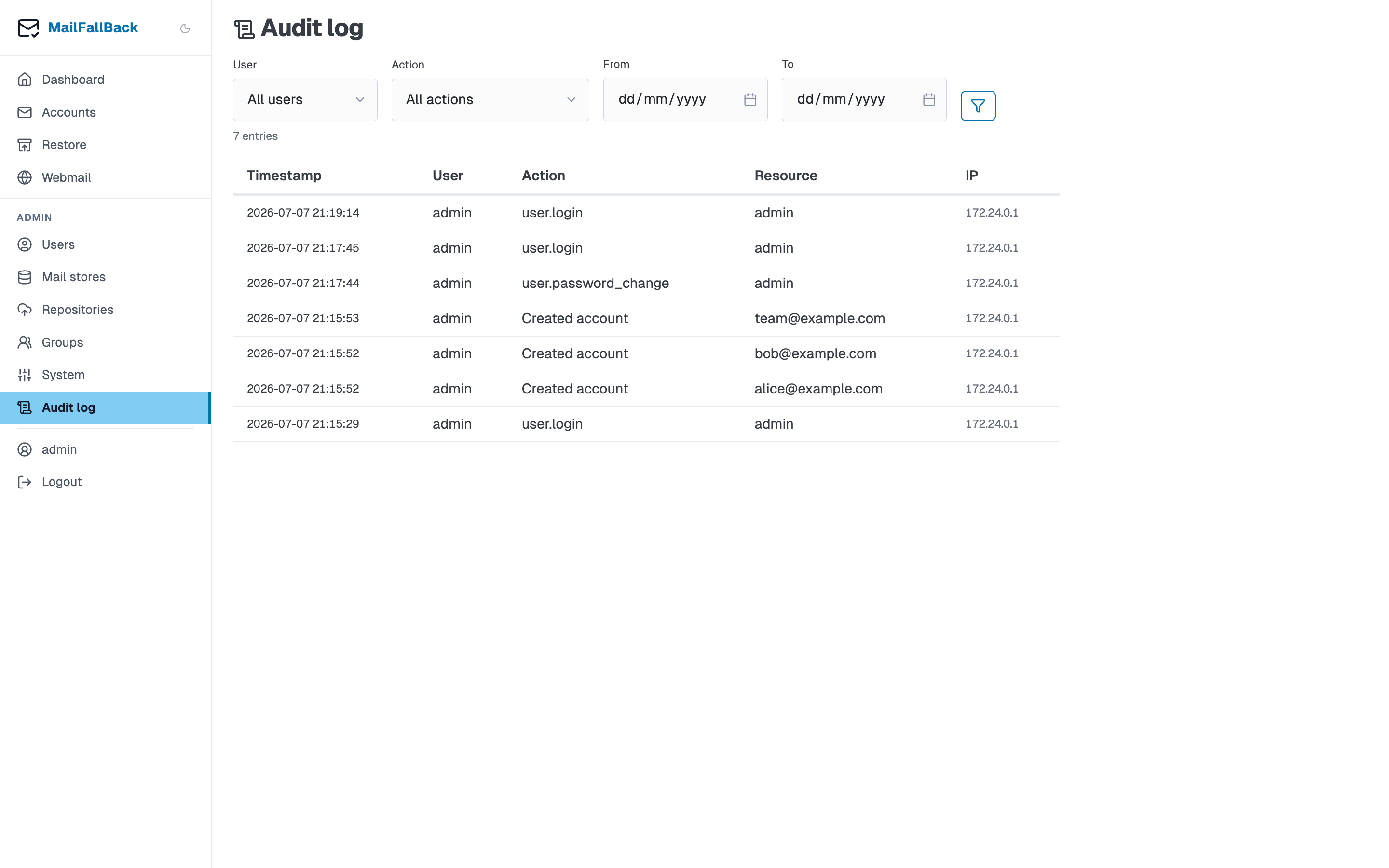Click Created account in the team@example.com row
Screen dimensions: 1389x868
[x=574, y=318]
